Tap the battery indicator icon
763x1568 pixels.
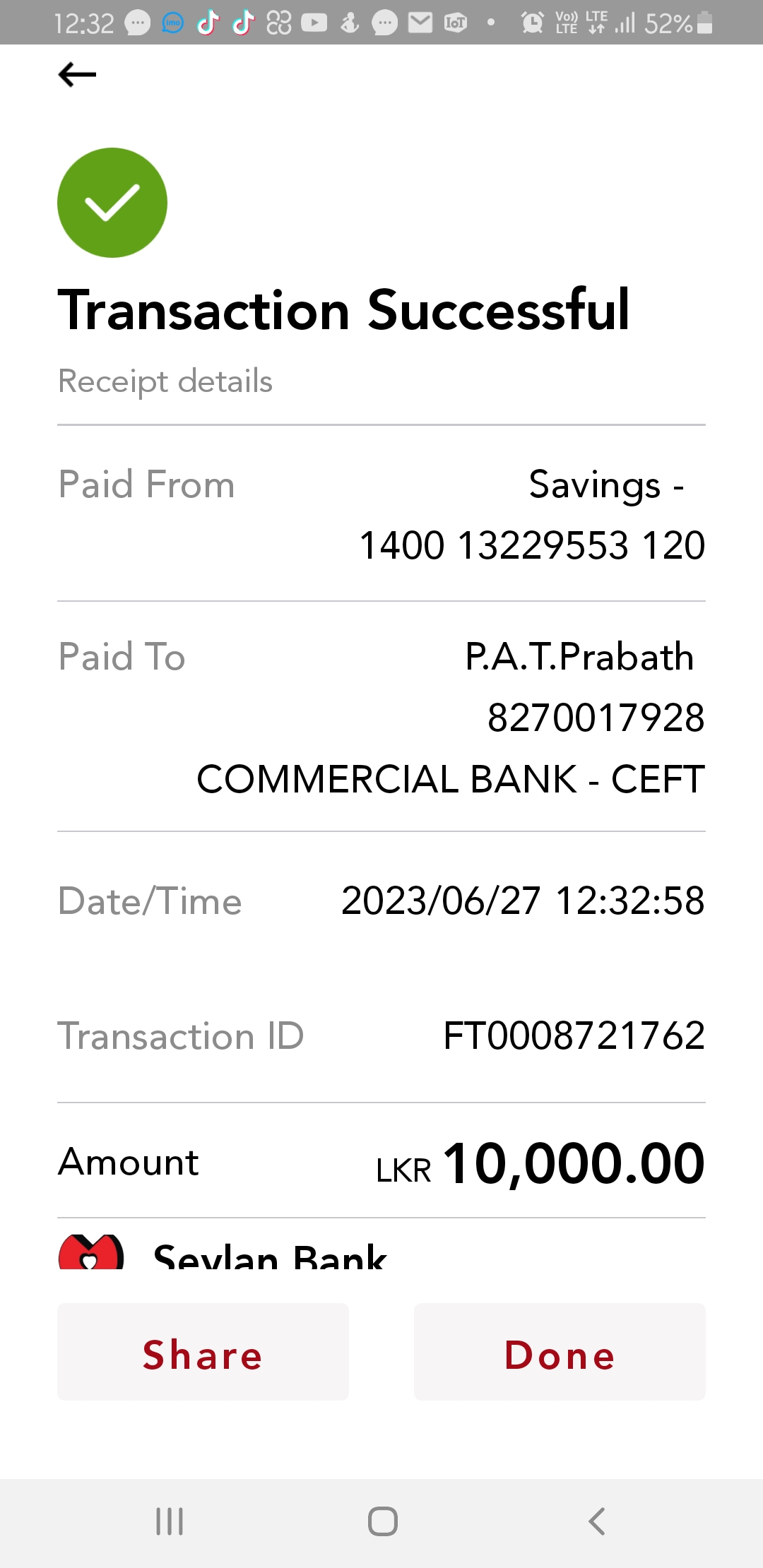click(x=704, y=23)
